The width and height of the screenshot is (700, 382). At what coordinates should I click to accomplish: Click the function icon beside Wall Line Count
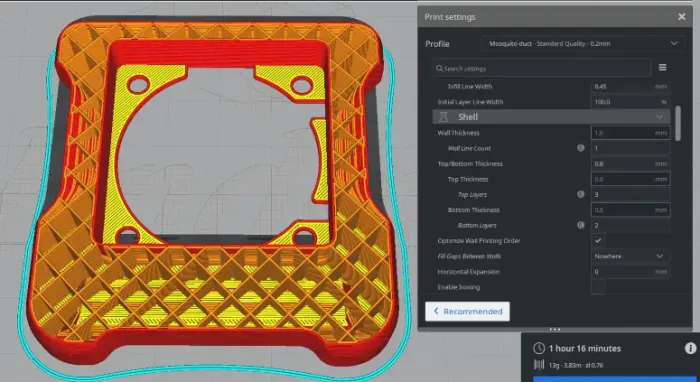point(581,148)
